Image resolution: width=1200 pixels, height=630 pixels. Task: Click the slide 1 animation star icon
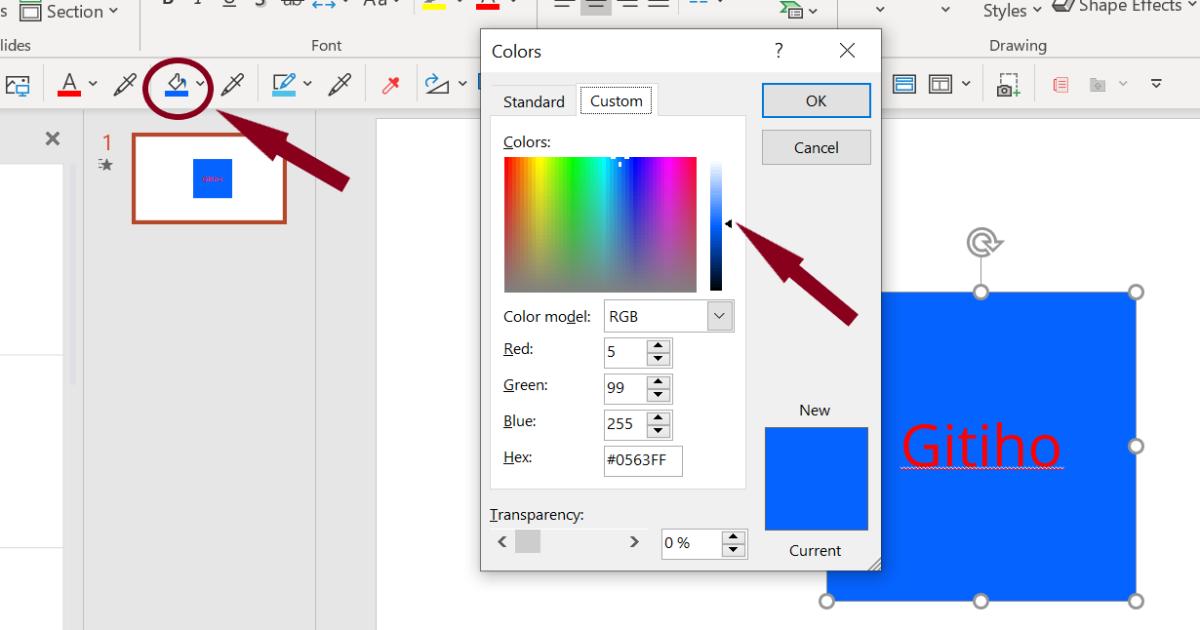point(105,165)
